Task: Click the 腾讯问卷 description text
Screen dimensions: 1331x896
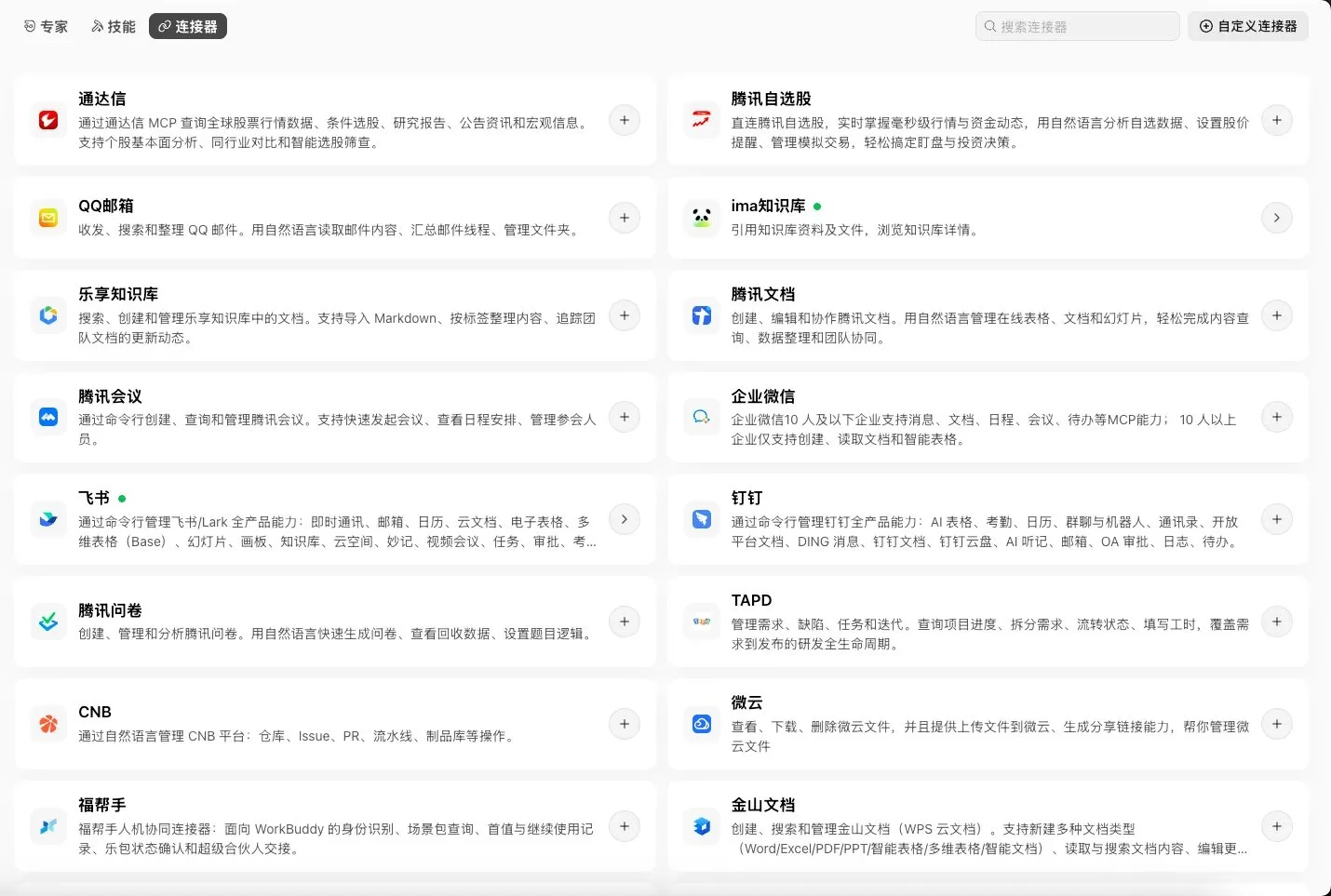Action: coord(337,634)
